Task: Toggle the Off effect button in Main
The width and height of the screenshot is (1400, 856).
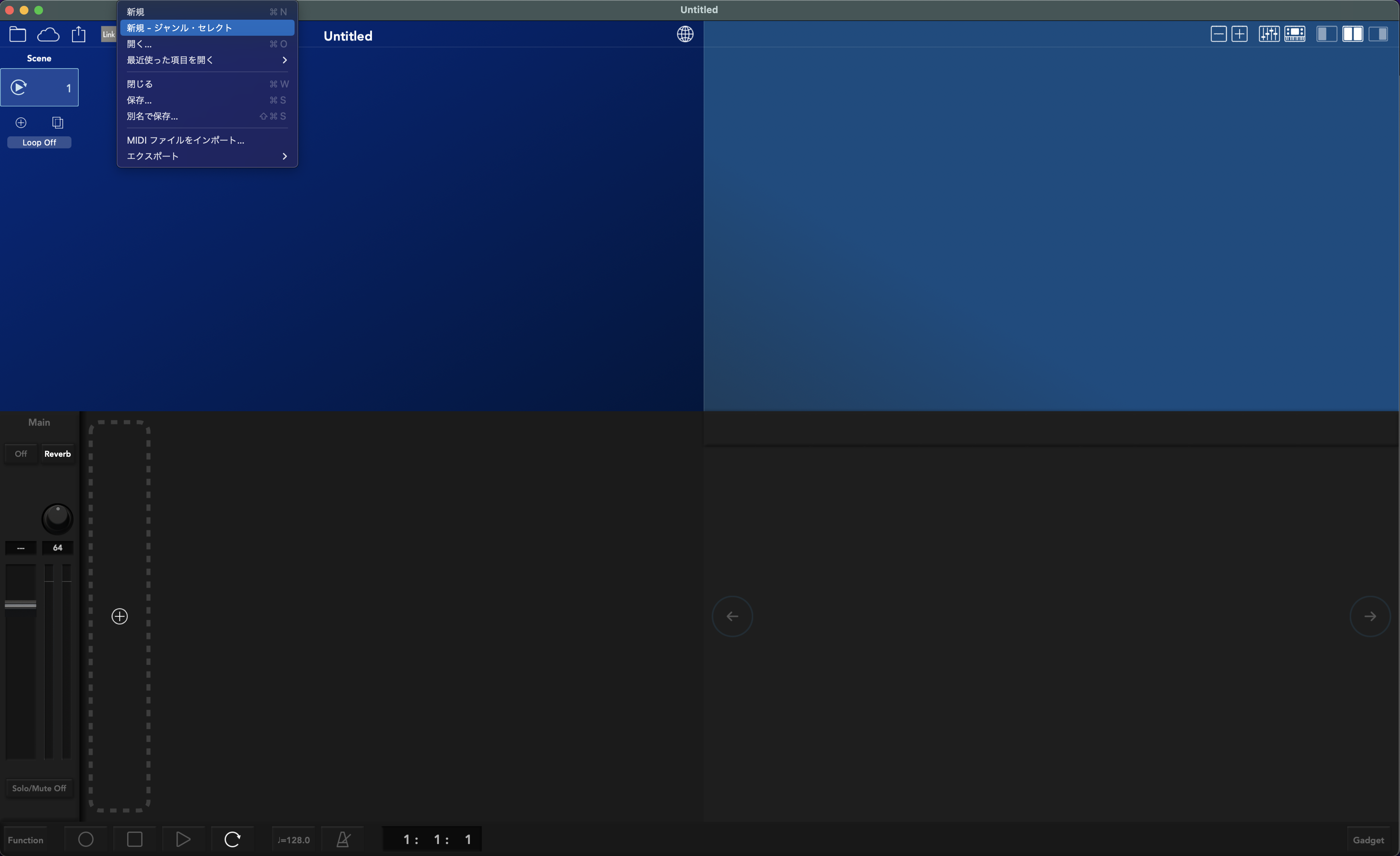Action: [21, 454]
